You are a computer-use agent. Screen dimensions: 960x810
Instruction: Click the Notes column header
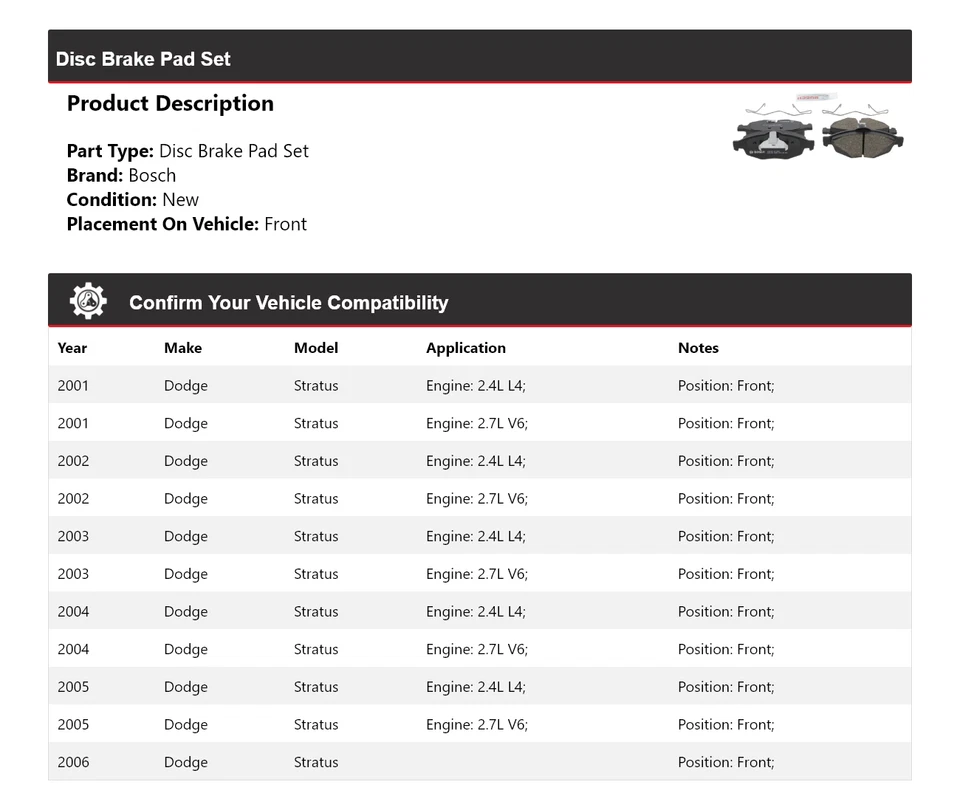click(698, 348)
